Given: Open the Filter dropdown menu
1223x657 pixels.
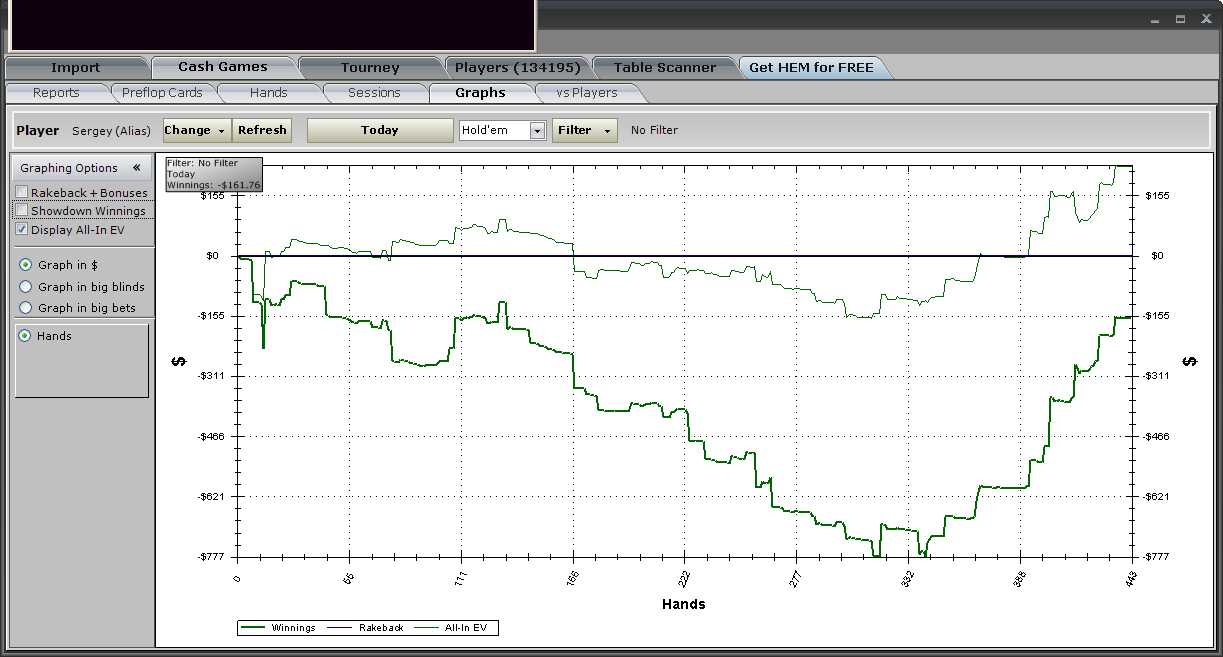Looking at the screenshot, I should tap(584, 130).
